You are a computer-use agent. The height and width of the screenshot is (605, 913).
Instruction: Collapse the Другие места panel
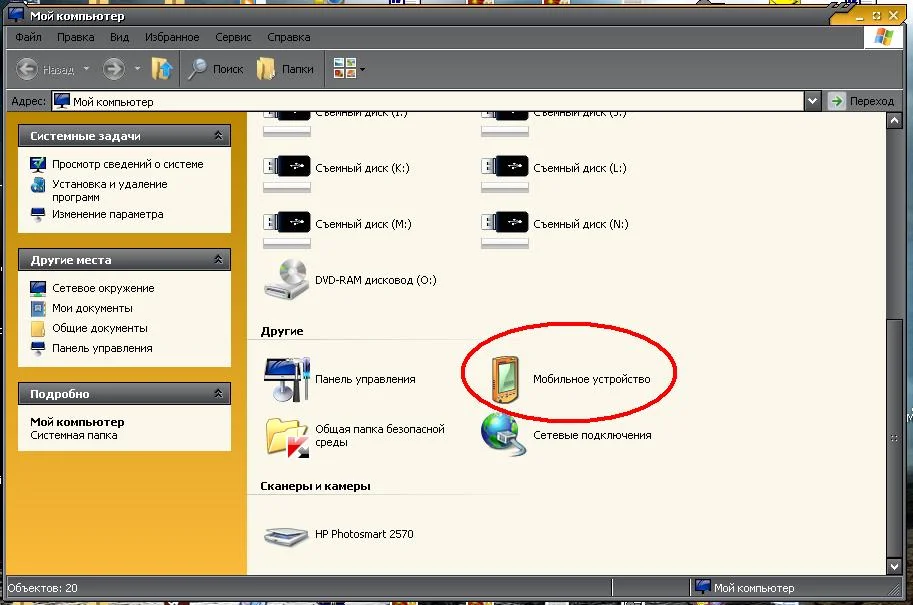218,260
